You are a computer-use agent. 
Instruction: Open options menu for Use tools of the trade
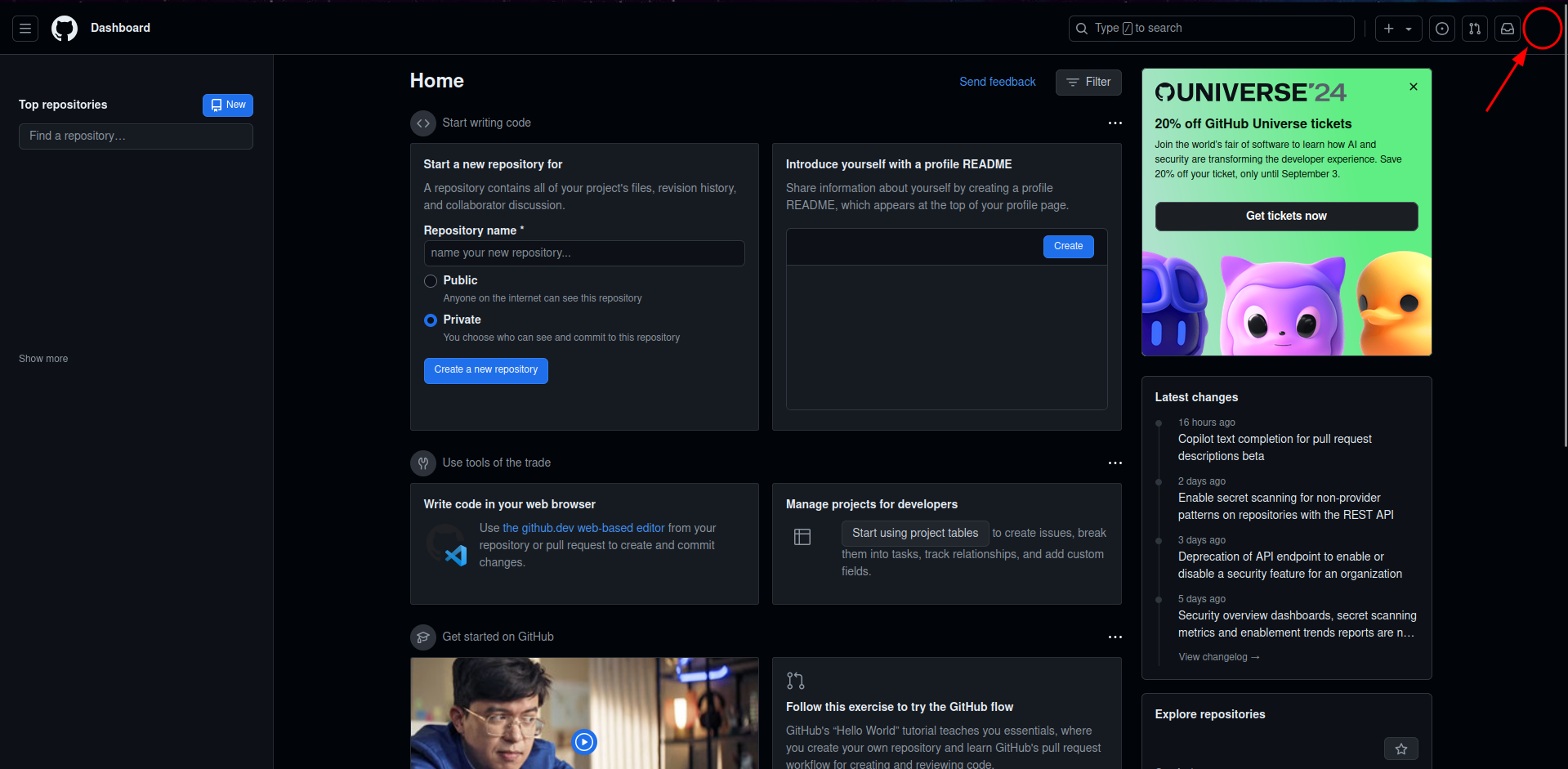1115,463
